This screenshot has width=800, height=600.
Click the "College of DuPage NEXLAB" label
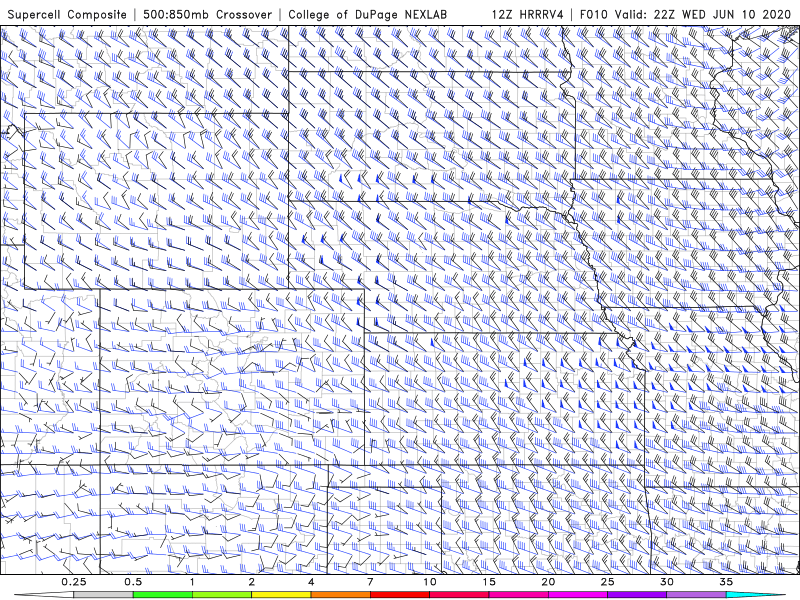367,14
